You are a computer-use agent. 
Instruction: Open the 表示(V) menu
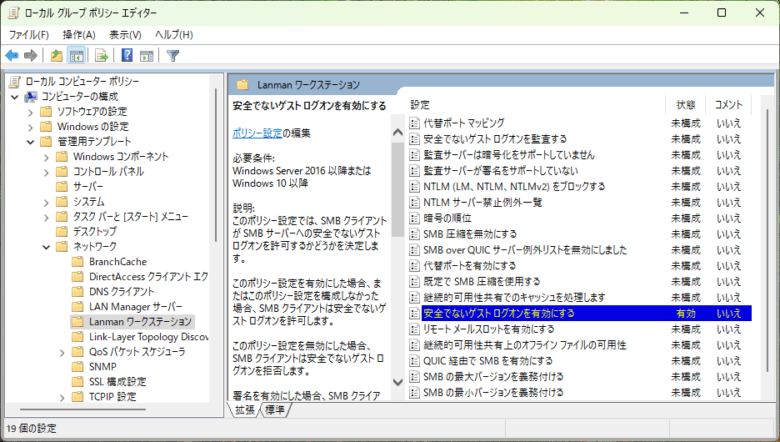pos(125,35)
